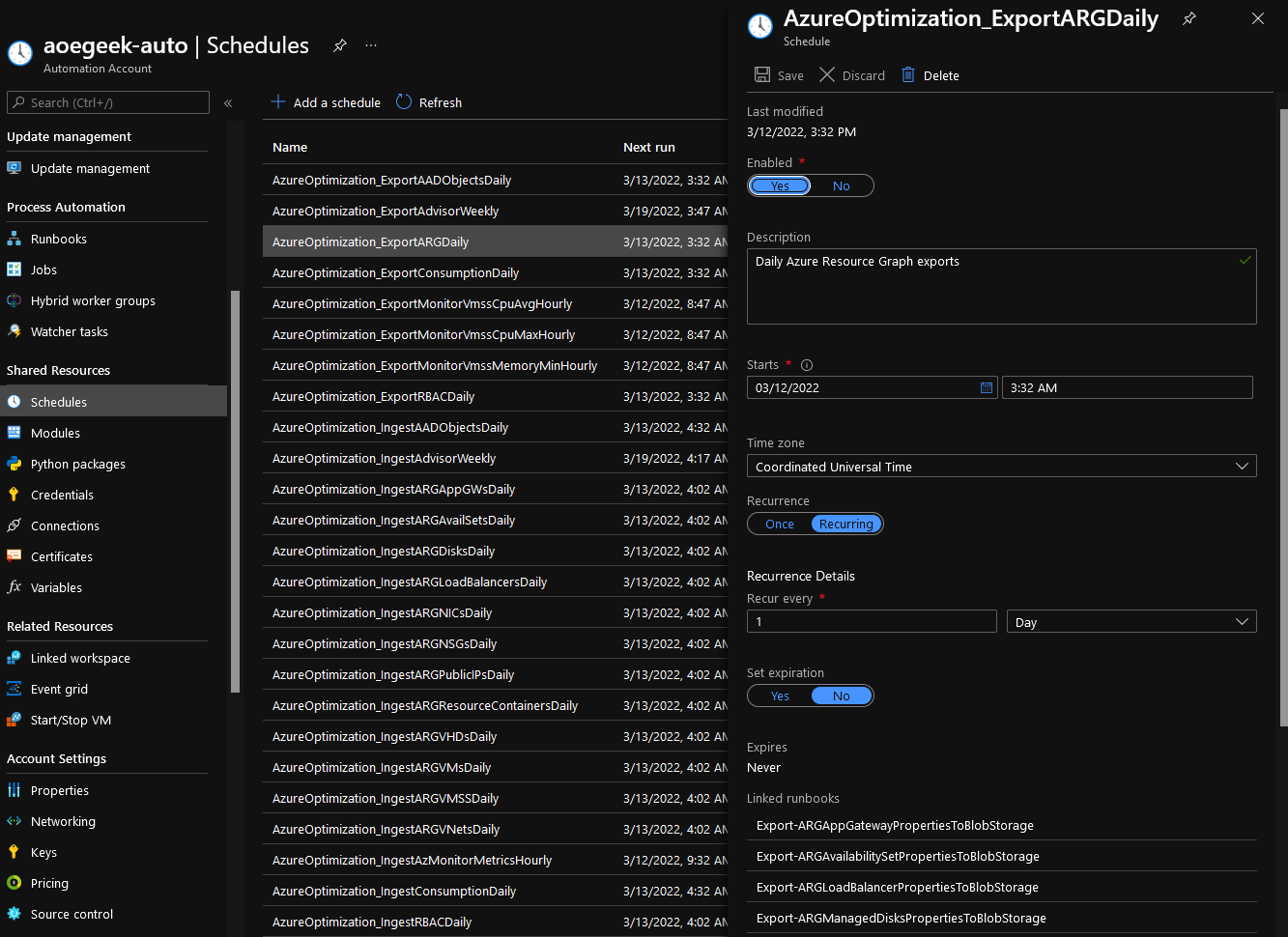Open the Day recurrence unit dropdown
Image resolution: width=1288 pixels, height=937 pixels.
tap(1131, 622)
